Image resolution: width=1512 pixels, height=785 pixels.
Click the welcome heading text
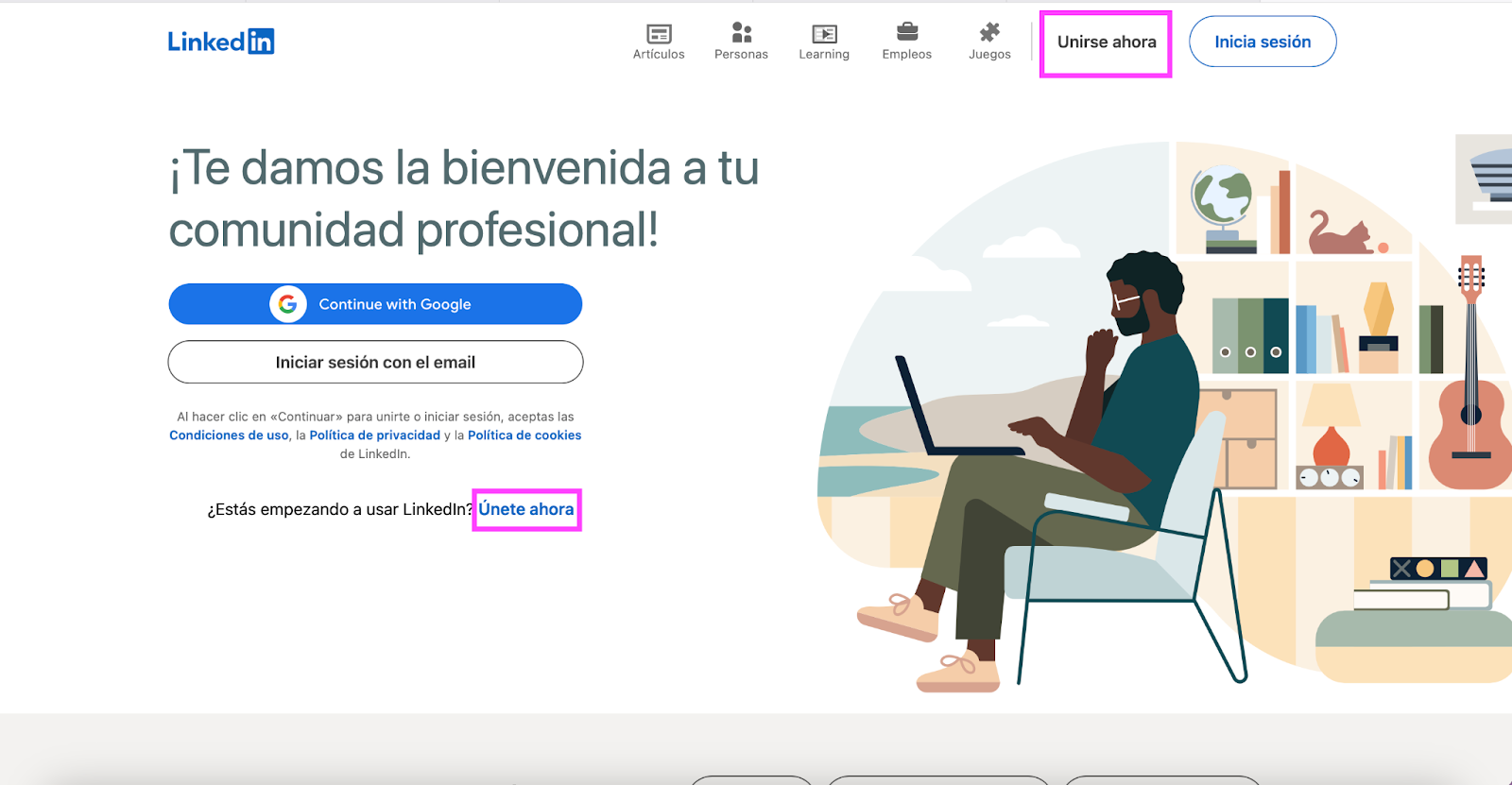[464, 198]
